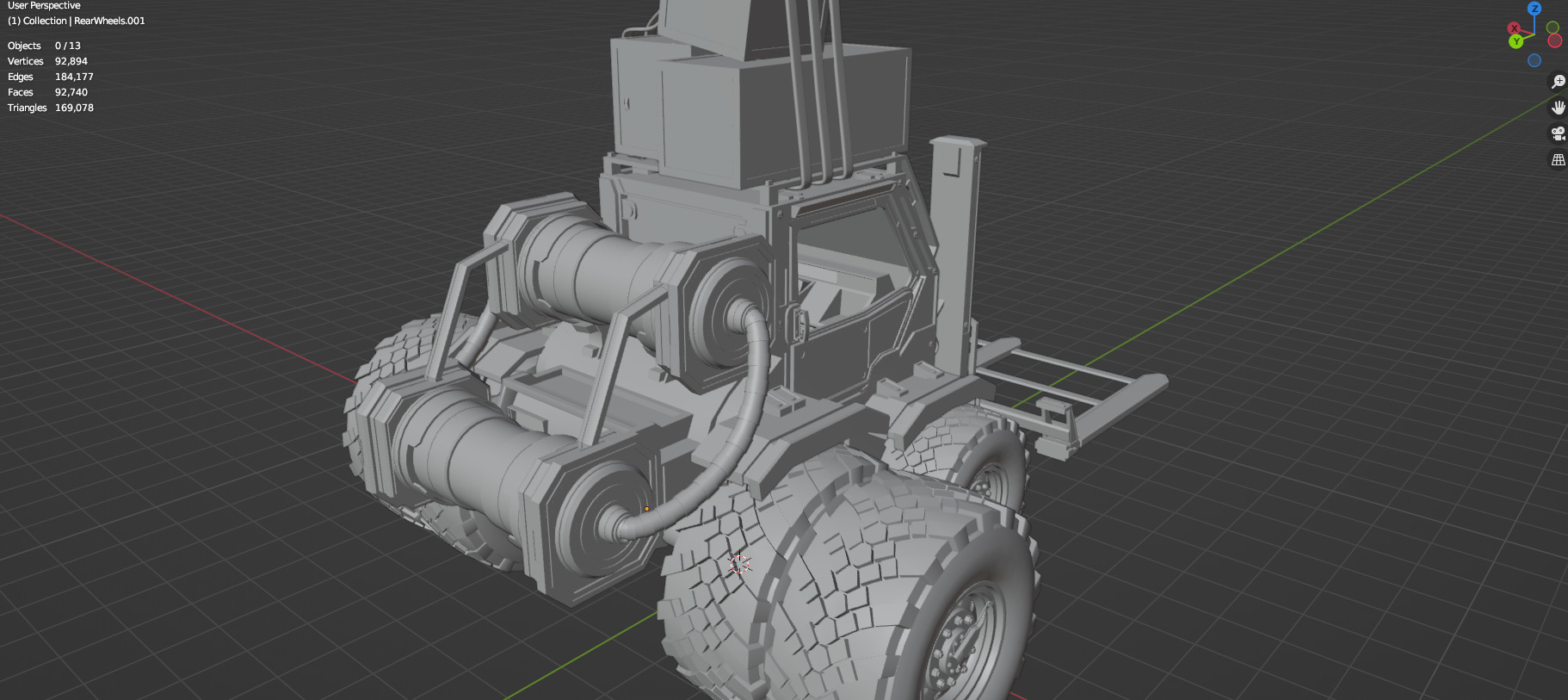Viewport: 1568px width, 700px height.
Task: Click the 'User Perspective' overlay text
Action: (x=44, y=5)
